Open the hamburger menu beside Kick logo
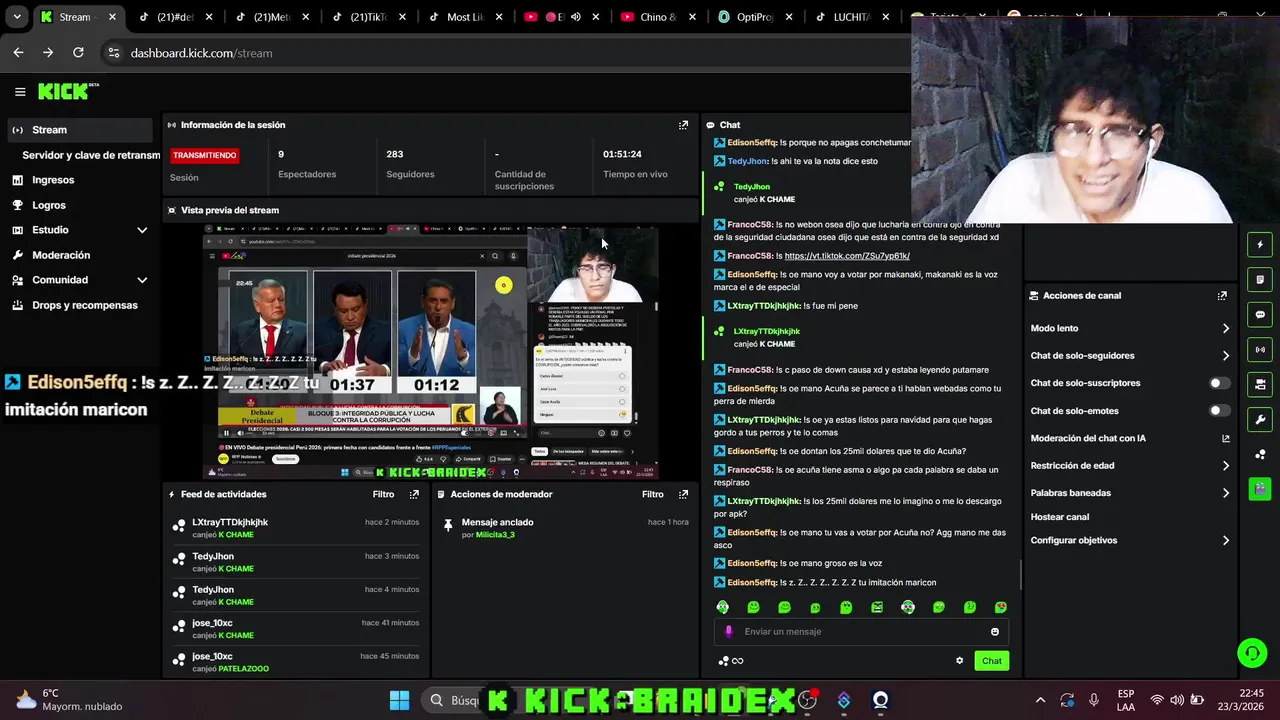 pyautogui.click(x=20, y=92)
